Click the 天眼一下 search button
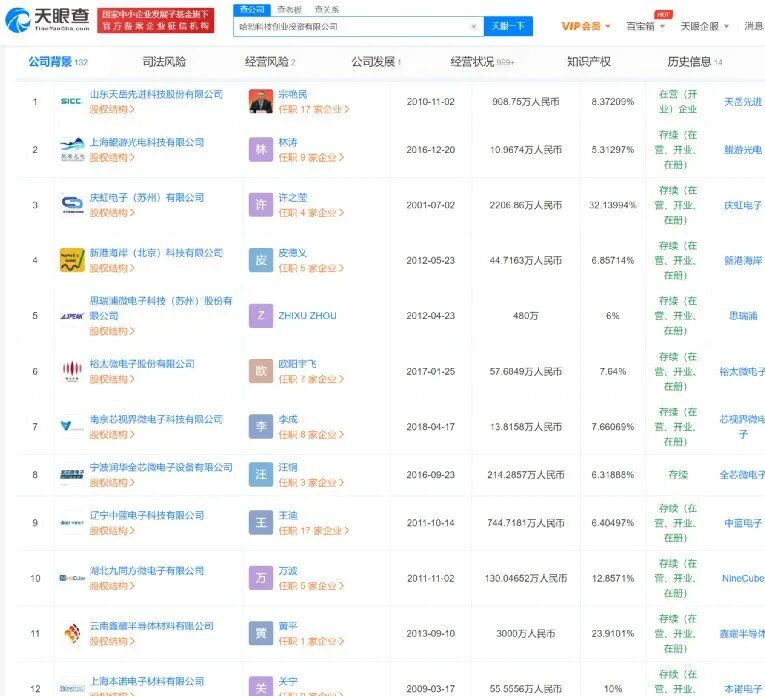Screen dimensions: 765x696 (x=508, y=26)
